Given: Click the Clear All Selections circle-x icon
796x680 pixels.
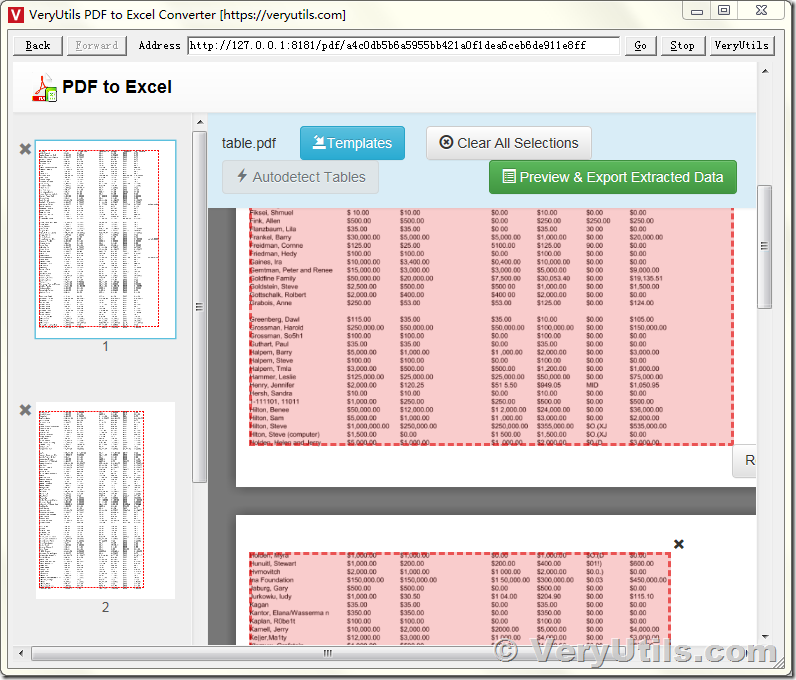Looking at the screenshot, I should pos(446,142).
